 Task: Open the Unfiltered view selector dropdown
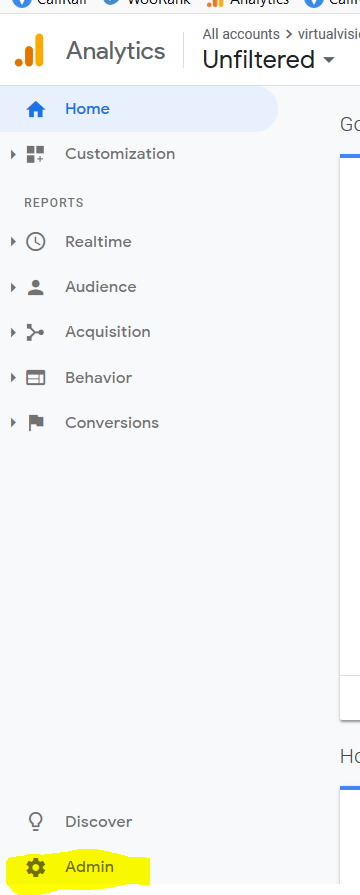pyautogui.click(x=268, y=59)
